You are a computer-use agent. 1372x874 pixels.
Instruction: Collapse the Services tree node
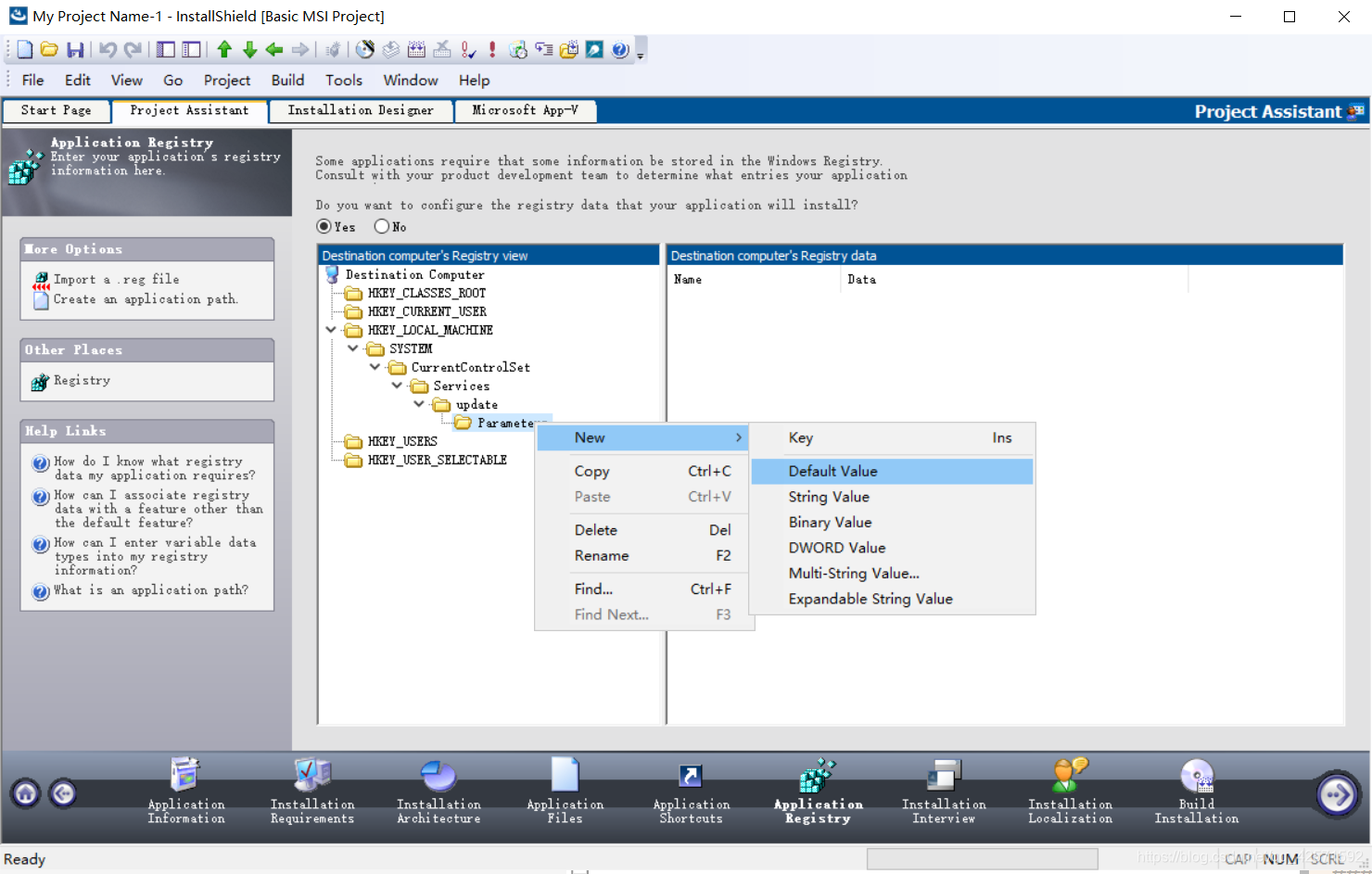pos(397,385)
